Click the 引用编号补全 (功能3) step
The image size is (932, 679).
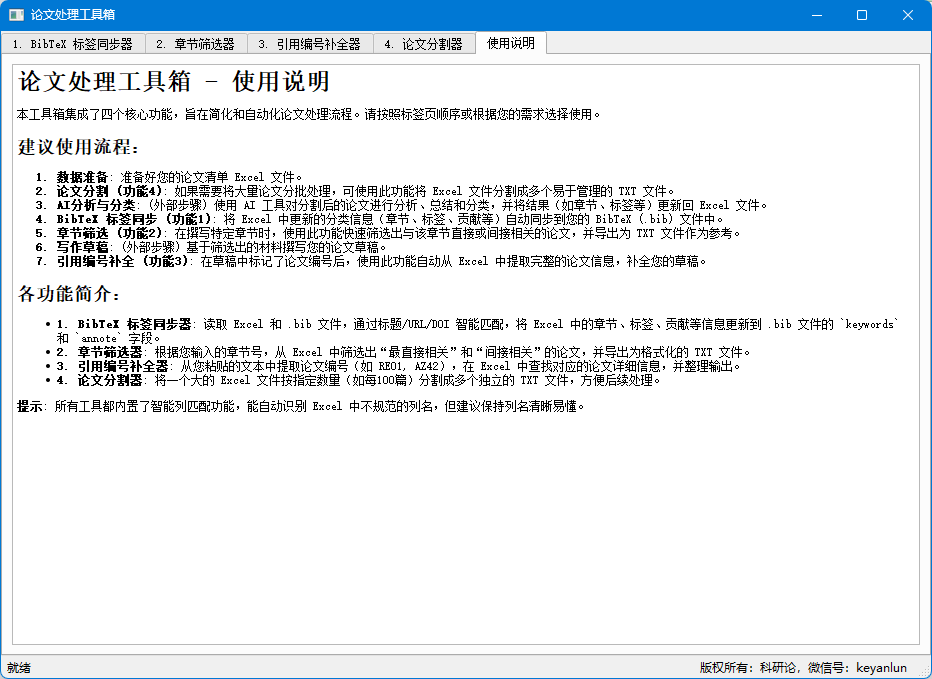tap(122, 261)
